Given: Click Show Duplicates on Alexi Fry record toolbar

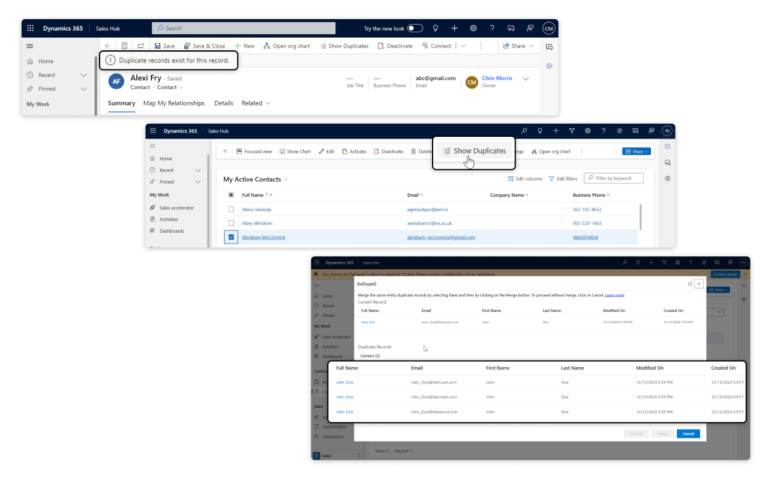Looking at the screenshot, I should point(344,46).
